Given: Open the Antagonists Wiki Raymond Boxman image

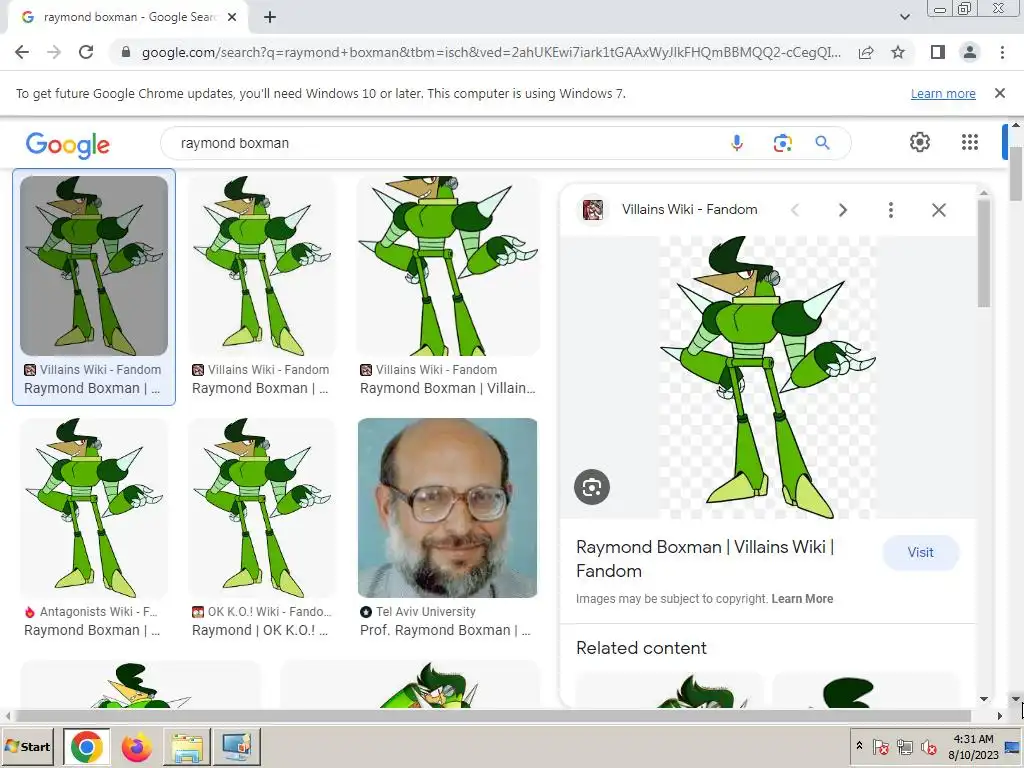Looking at the screenshot, I should tap(94, 507).
